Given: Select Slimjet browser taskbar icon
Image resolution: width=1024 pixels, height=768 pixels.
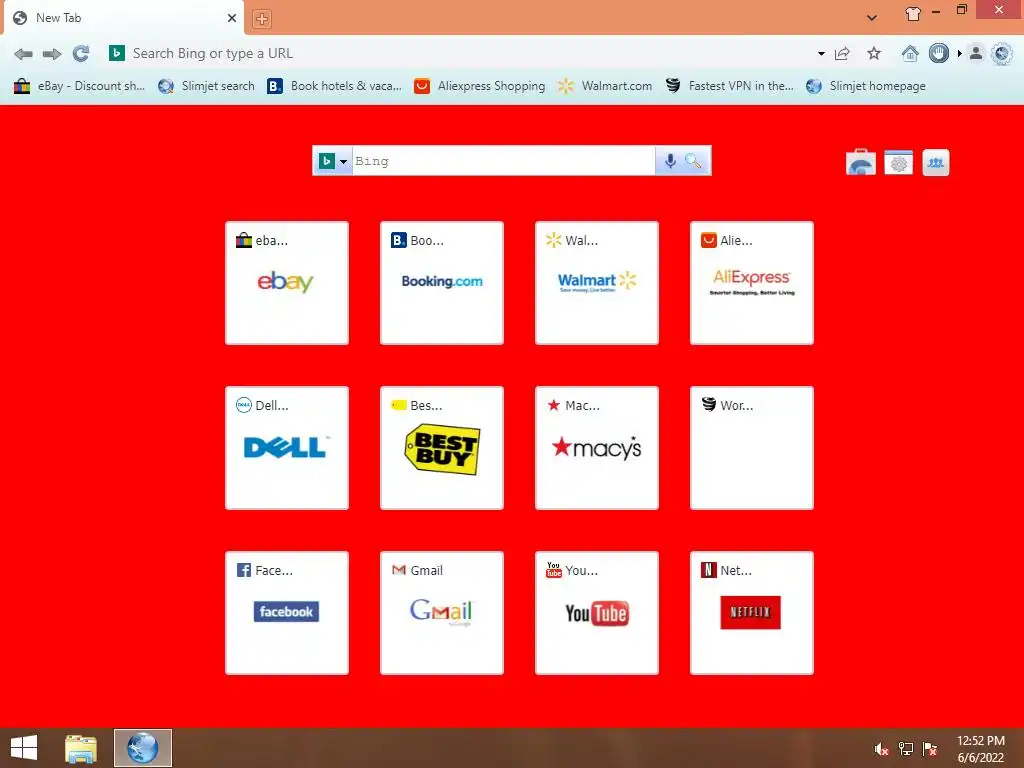Looking at the screenshot, I should point(142,748).
